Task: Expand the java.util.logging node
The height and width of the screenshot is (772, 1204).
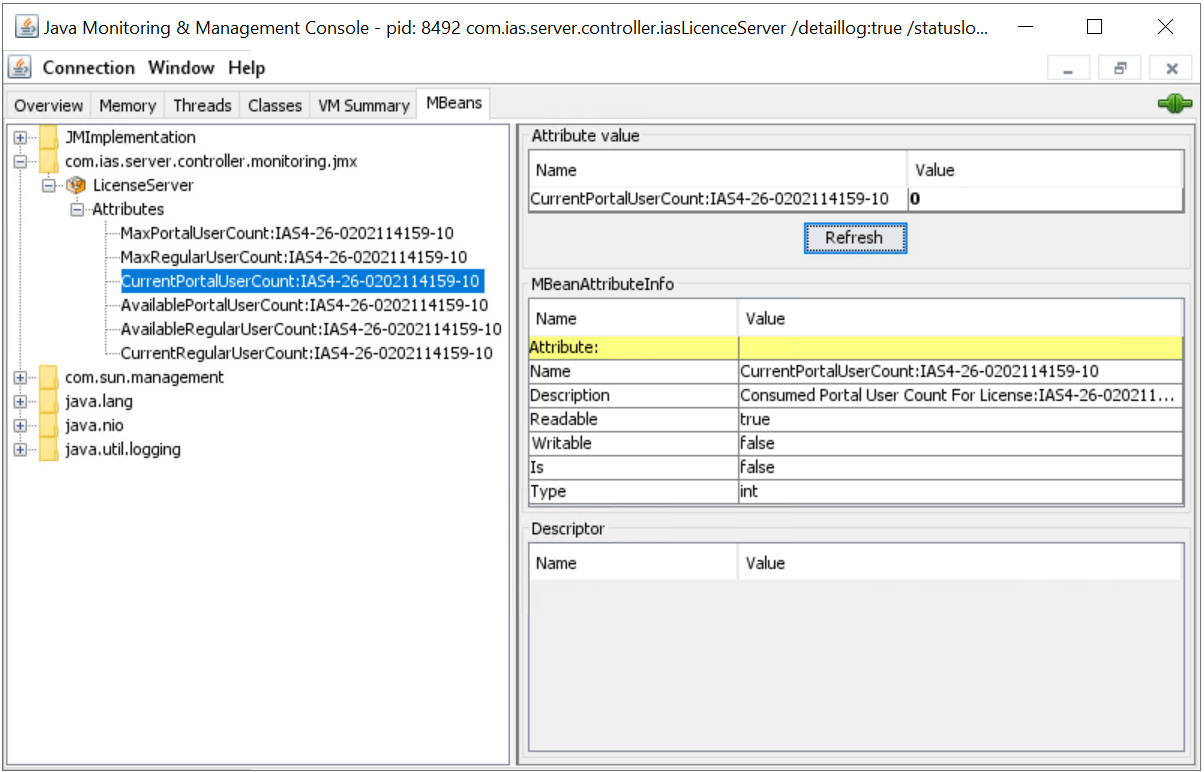Action: pos(19,449)
